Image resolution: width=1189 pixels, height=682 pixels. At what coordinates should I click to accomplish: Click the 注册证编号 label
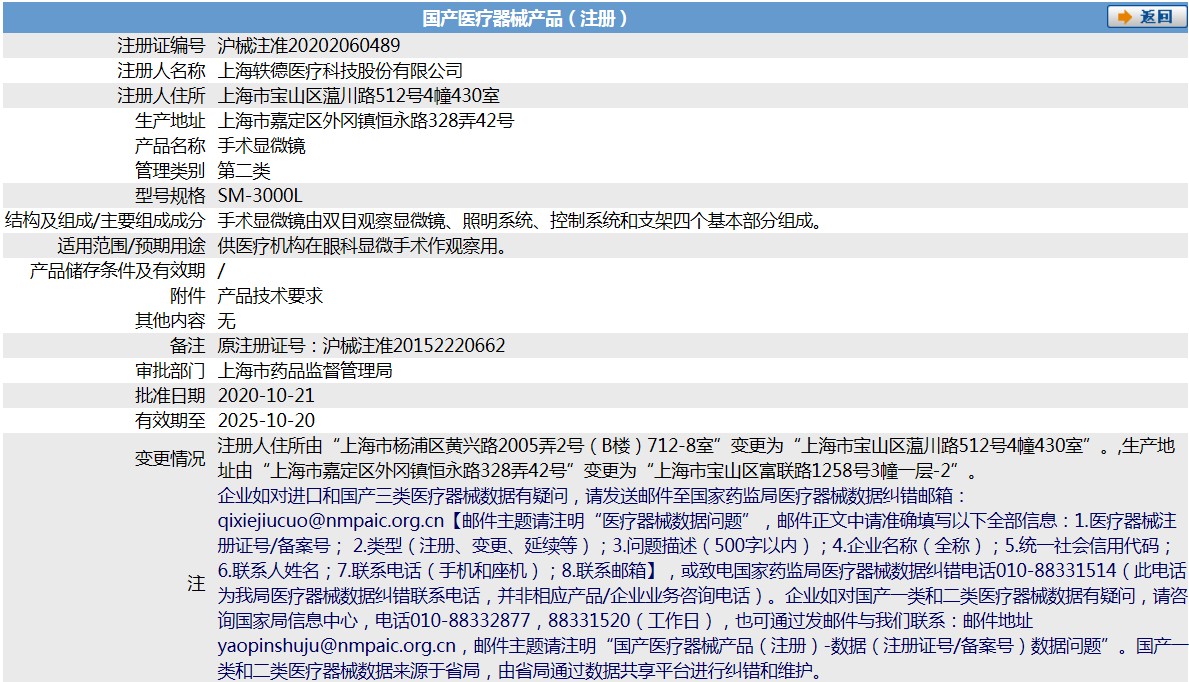coord(161,46)
